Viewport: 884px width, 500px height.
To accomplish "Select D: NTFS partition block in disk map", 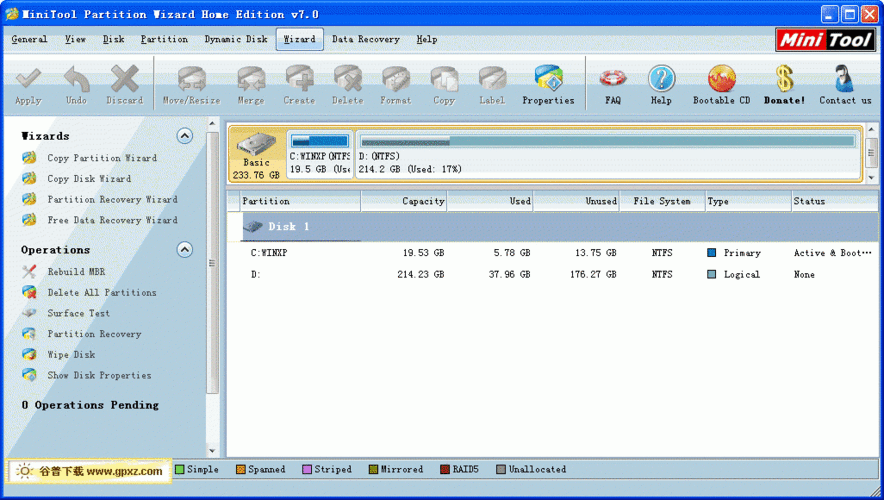I will pos(608,154).
